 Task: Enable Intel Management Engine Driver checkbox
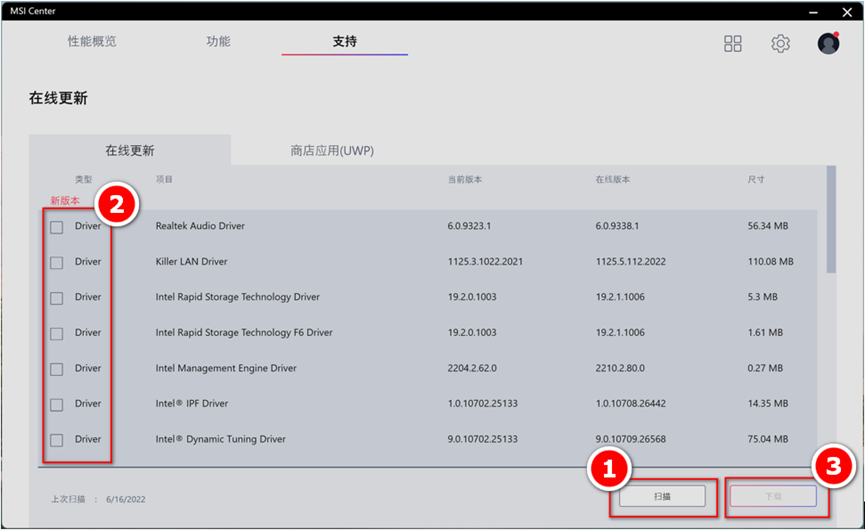point(57,369)
